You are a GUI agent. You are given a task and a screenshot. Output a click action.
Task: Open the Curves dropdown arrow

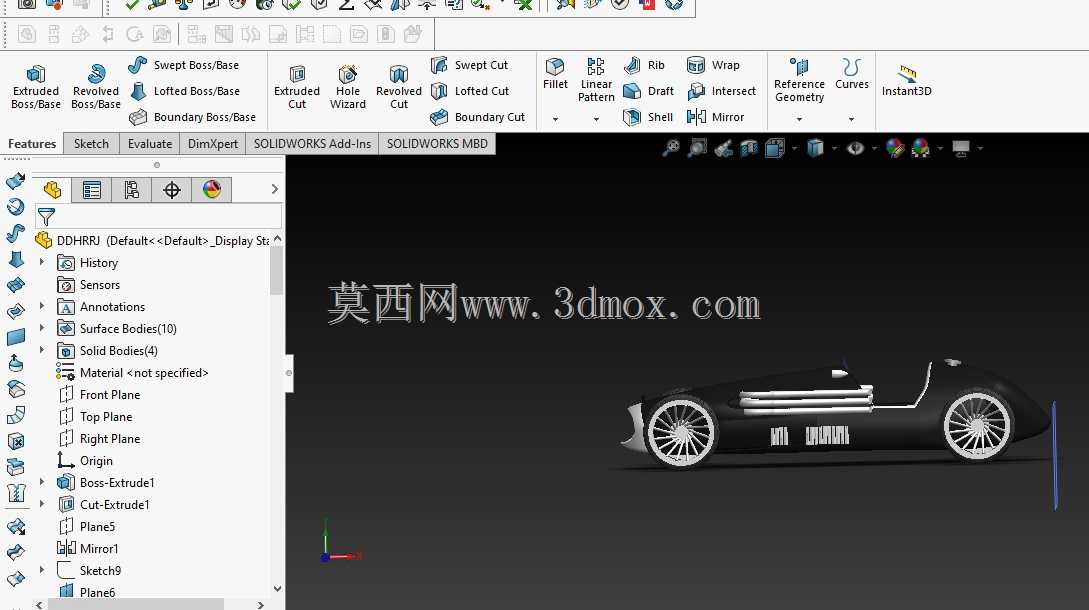[851, 119]
